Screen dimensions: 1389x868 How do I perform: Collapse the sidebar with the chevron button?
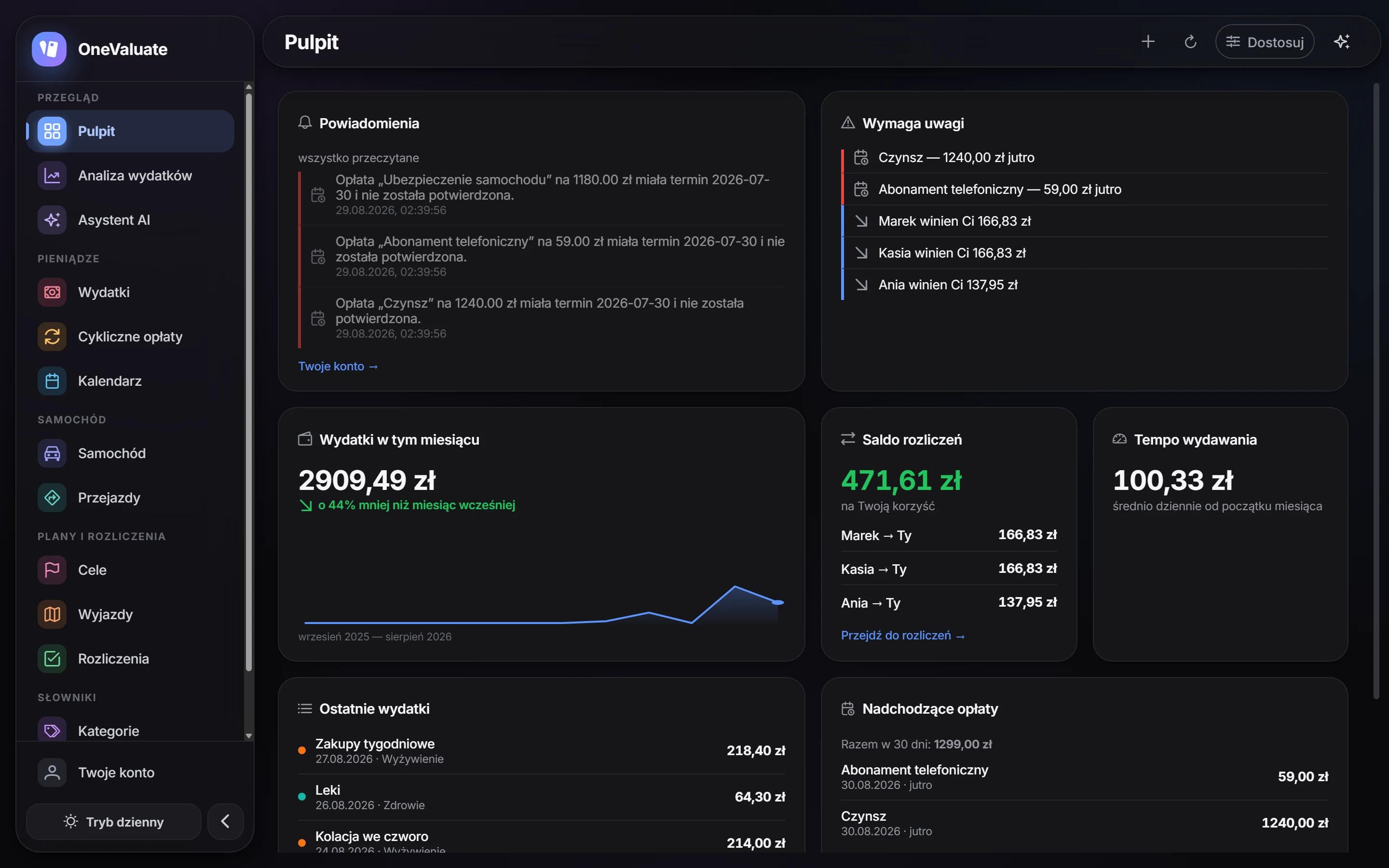coord(226,822)
